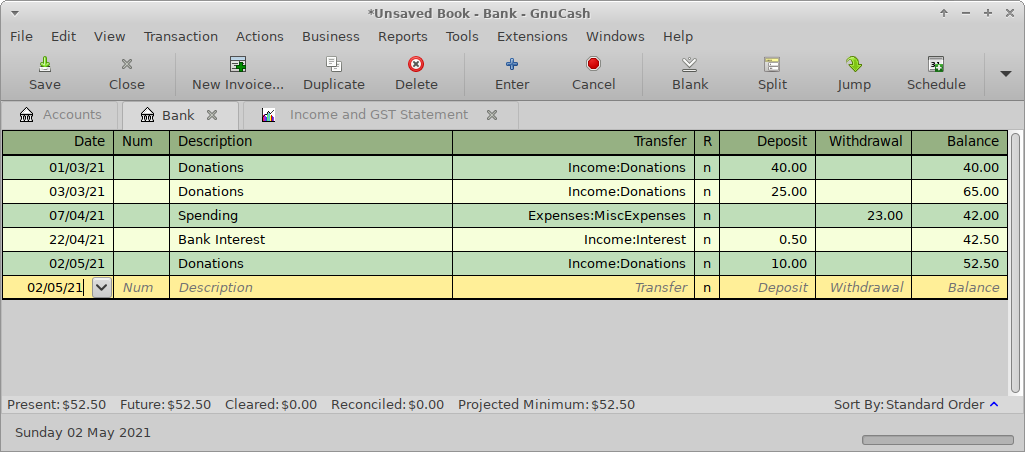Click the progress bar in status bar
Viewport: 1025px width, 452px height.
(937, 440)
